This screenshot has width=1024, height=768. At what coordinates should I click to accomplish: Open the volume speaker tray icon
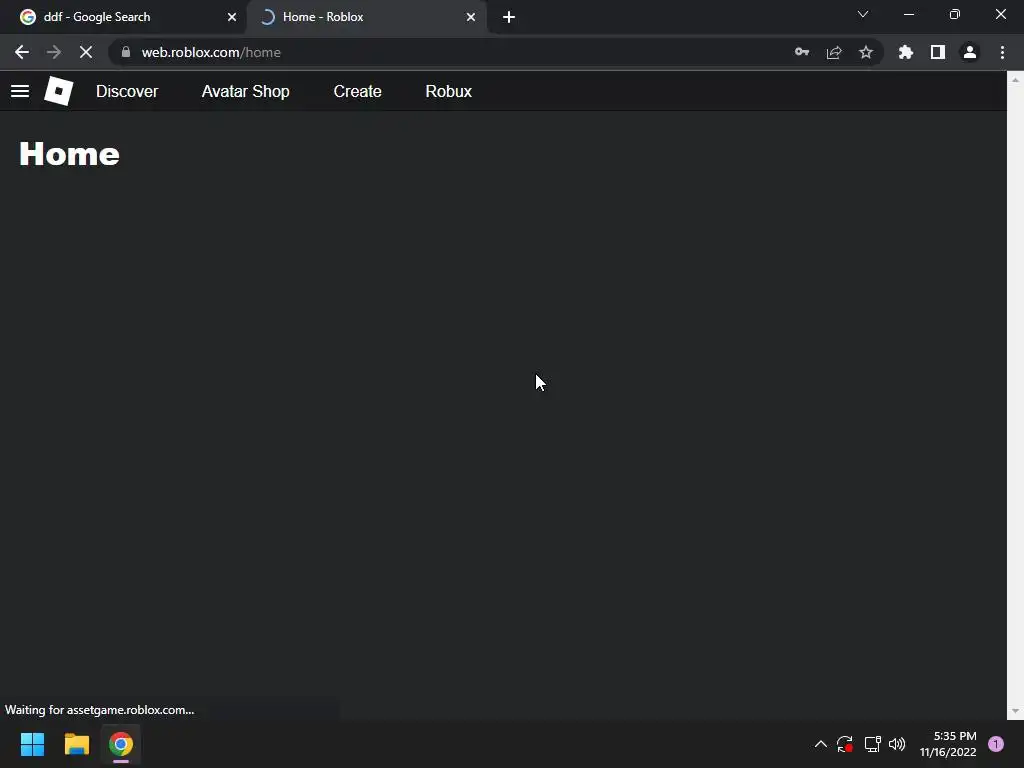coord(897,744)
